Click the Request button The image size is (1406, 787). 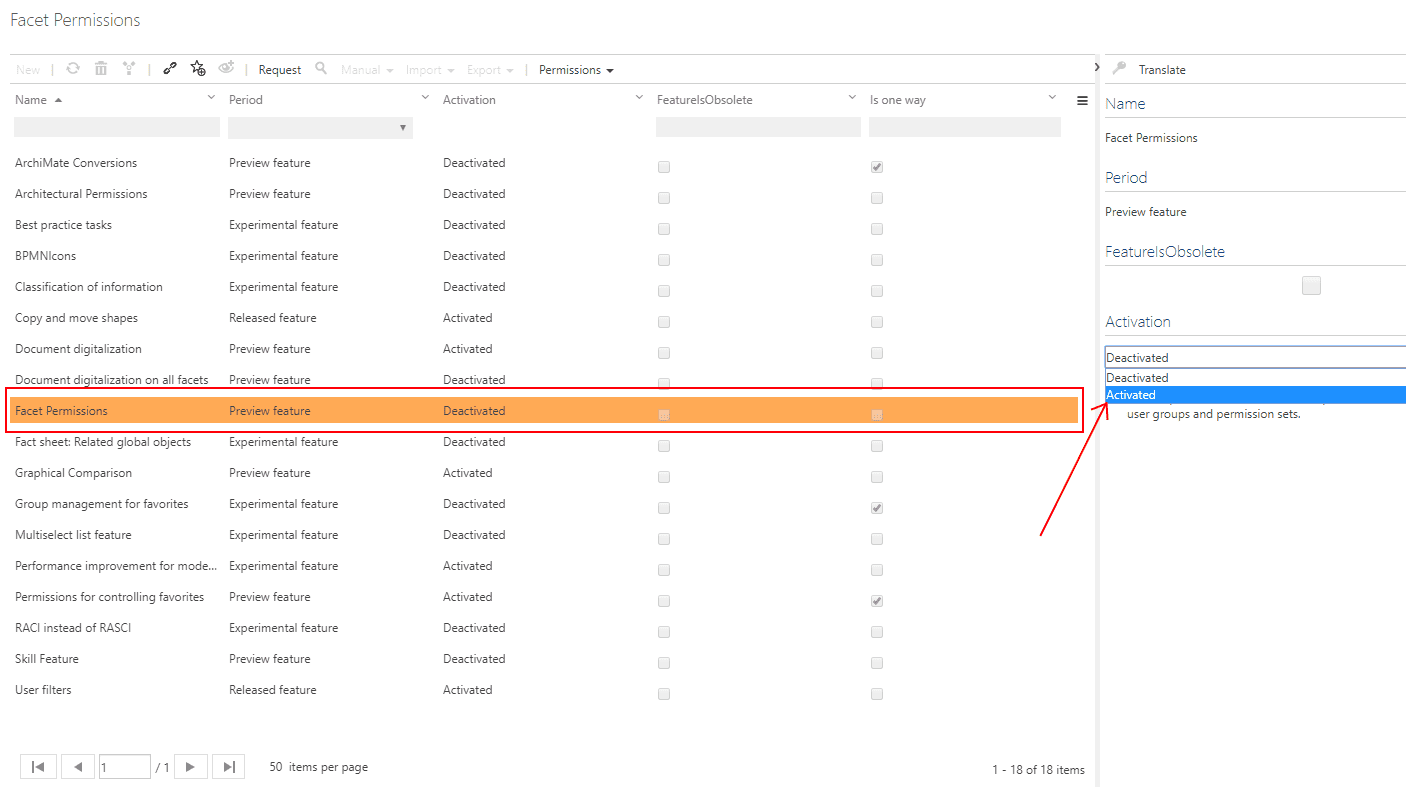280,70
